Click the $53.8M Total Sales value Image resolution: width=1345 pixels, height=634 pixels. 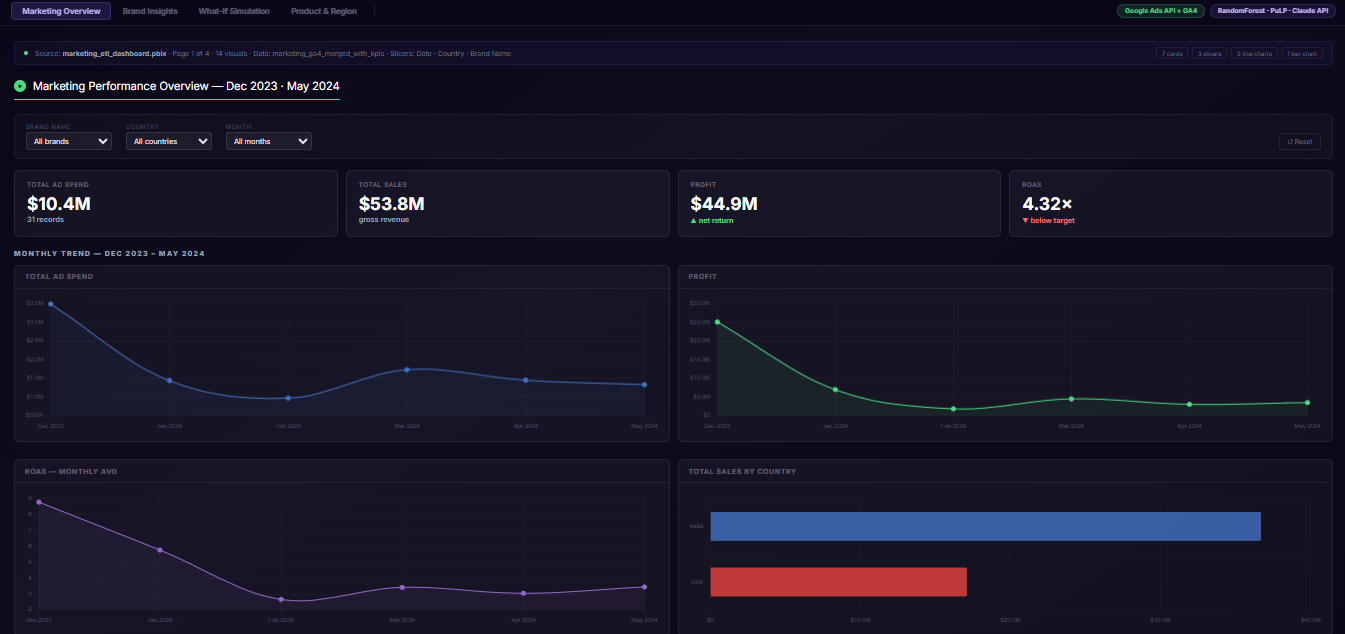coord(392,204)
